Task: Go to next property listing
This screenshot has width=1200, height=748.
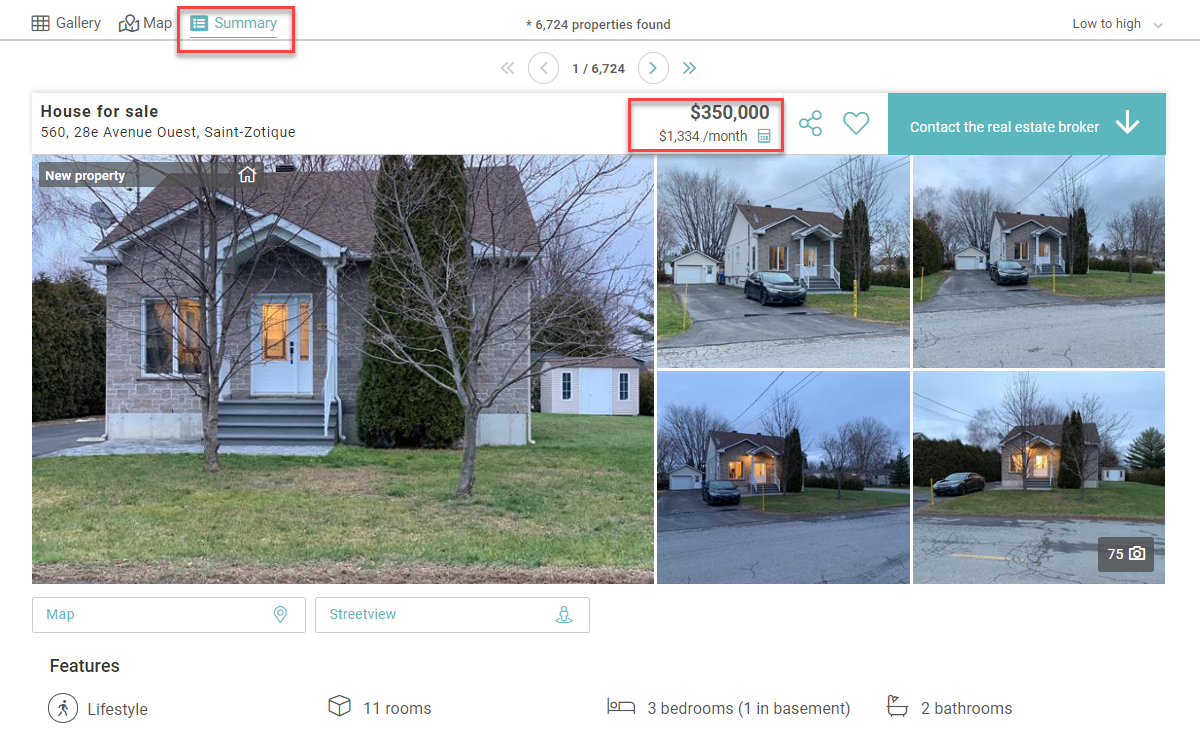Action: 653,68
